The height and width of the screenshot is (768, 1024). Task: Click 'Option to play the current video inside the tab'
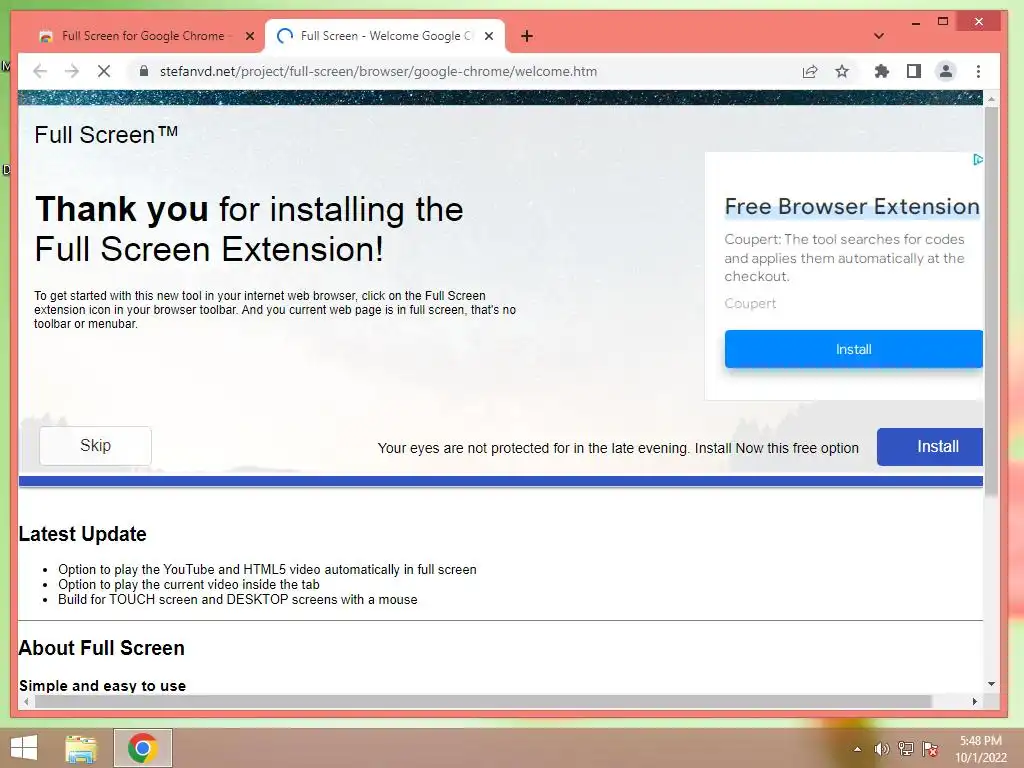pyautogui.click(x=189, y=584)
